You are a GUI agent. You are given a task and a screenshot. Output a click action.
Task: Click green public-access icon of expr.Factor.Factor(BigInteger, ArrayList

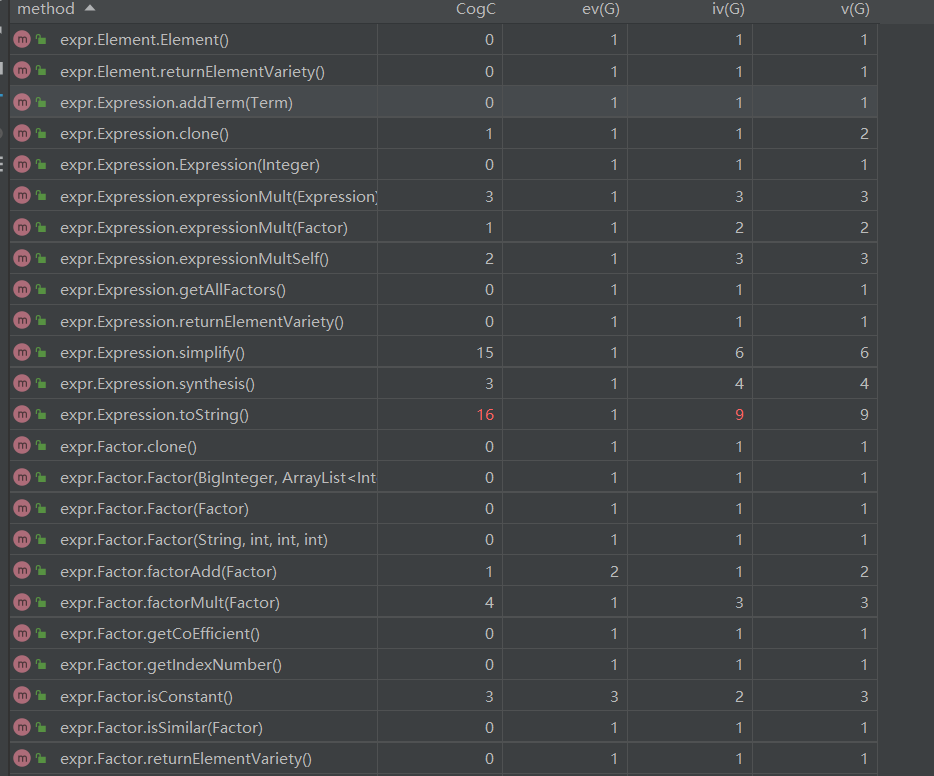(41, 477)
